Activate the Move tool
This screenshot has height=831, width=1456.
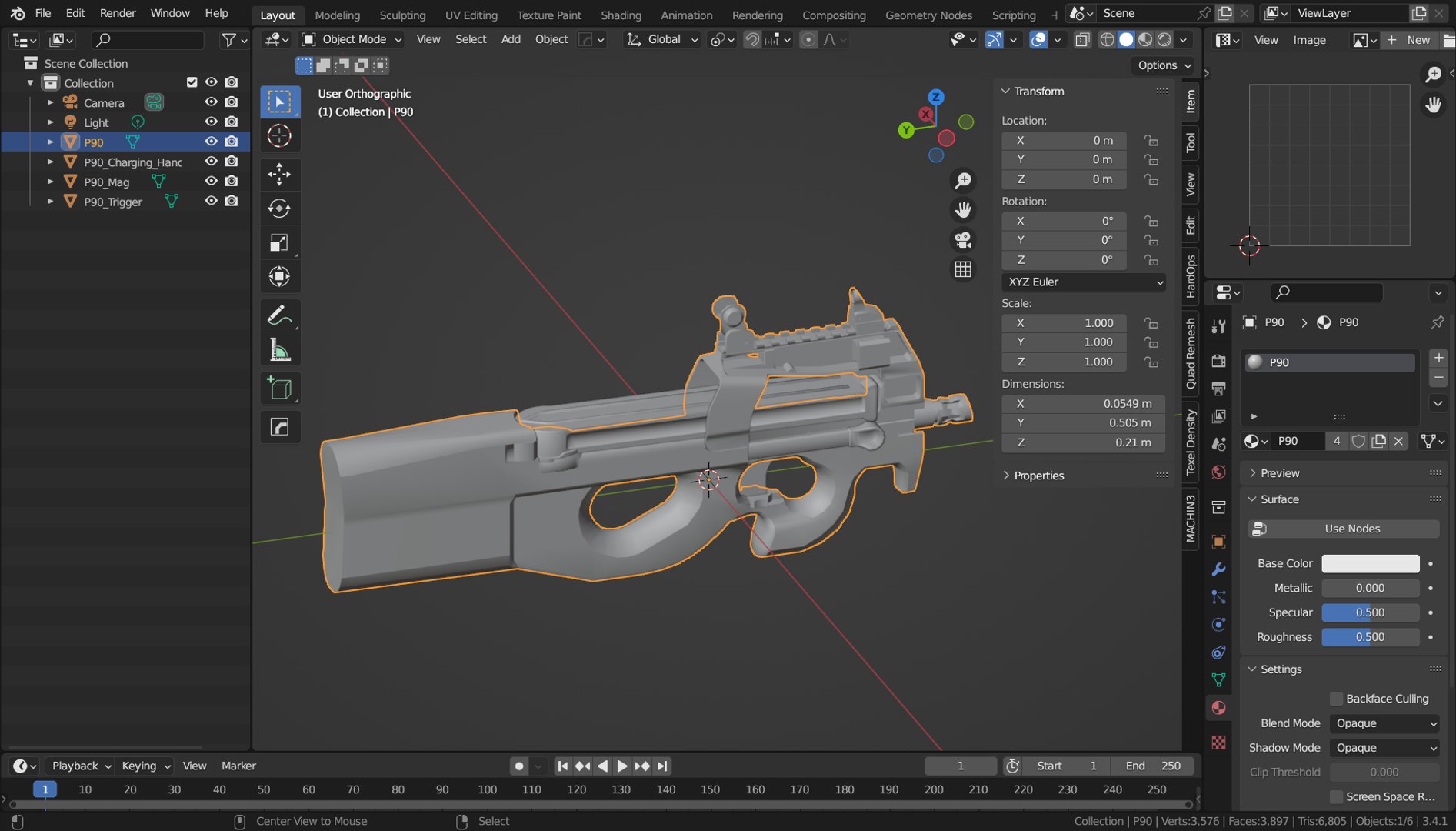(279, 174)
